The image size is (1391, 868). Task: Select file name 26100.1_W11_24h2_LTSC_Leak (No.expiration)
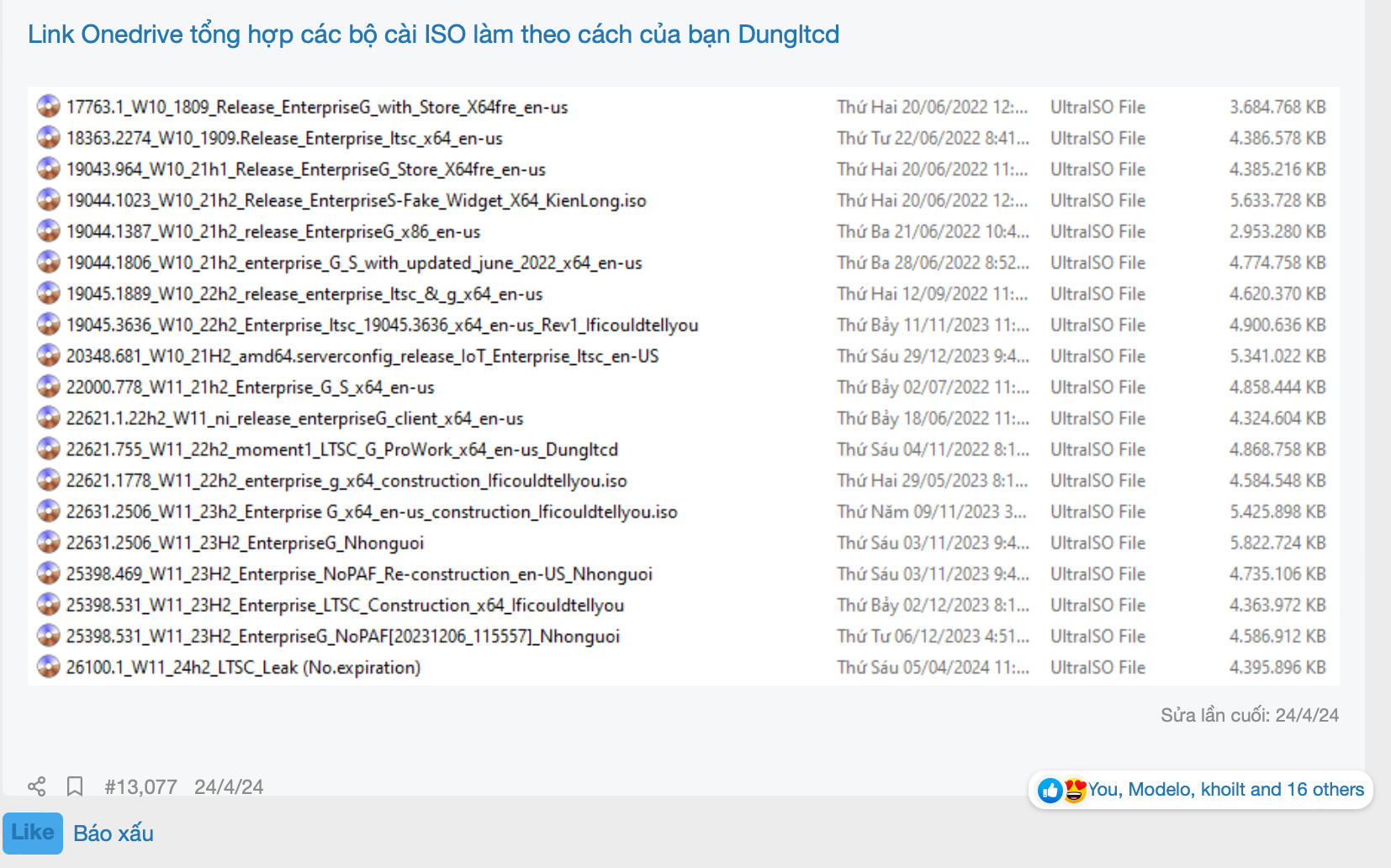pyautogui.click(x=244, y=667)
